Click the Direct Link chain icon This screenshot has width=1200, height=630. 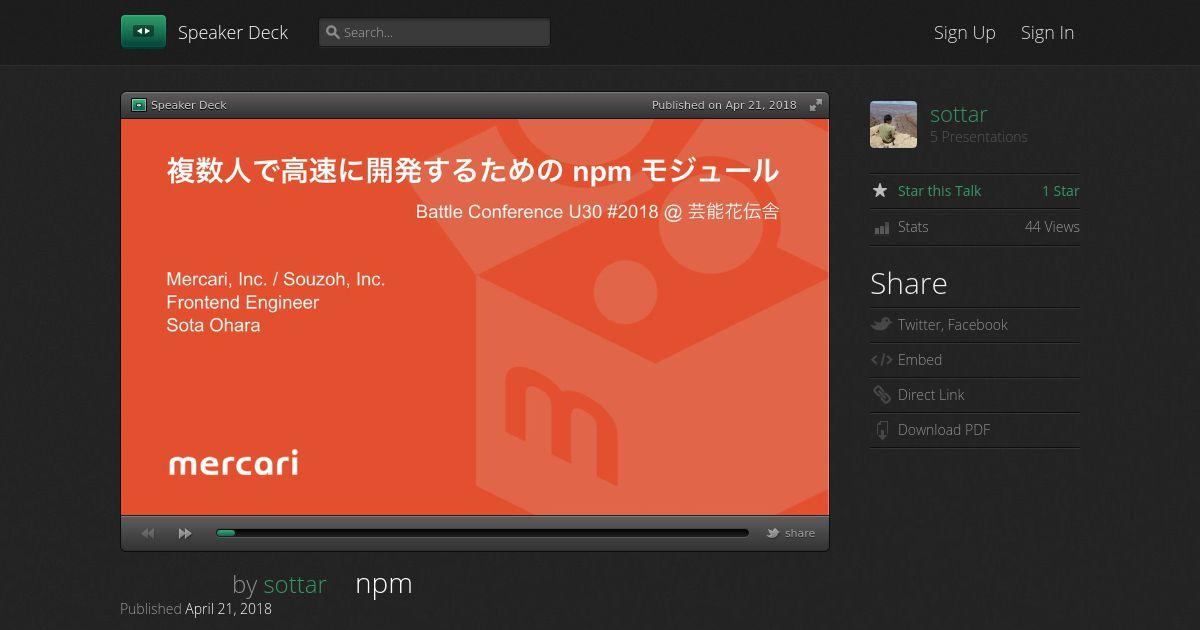pyautogui.click(x=881, y=395)
